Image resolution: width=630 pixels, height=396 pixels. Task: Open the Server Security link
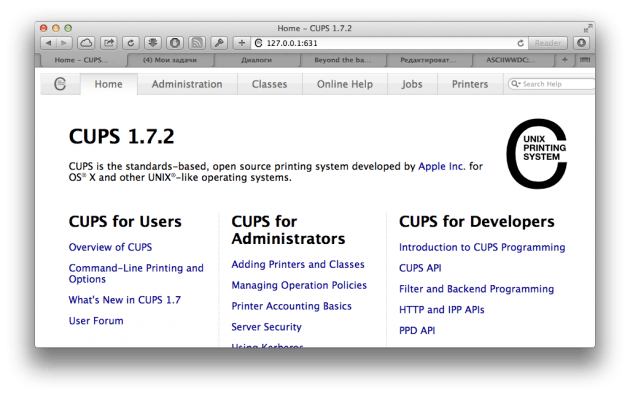pyautogui.click(x=266, y=327)
